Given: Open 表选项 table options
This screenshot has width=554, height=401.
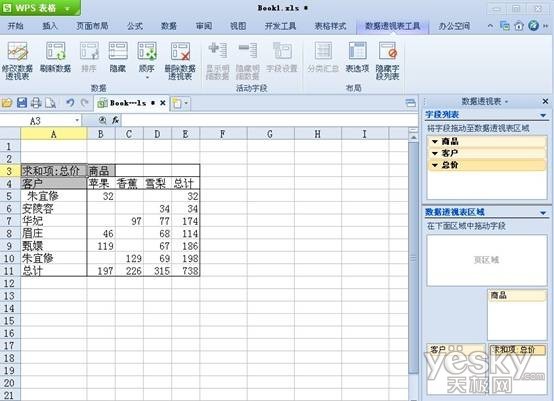Looking at the screenshot, I should pyautogui.click(x=357, y=57).
